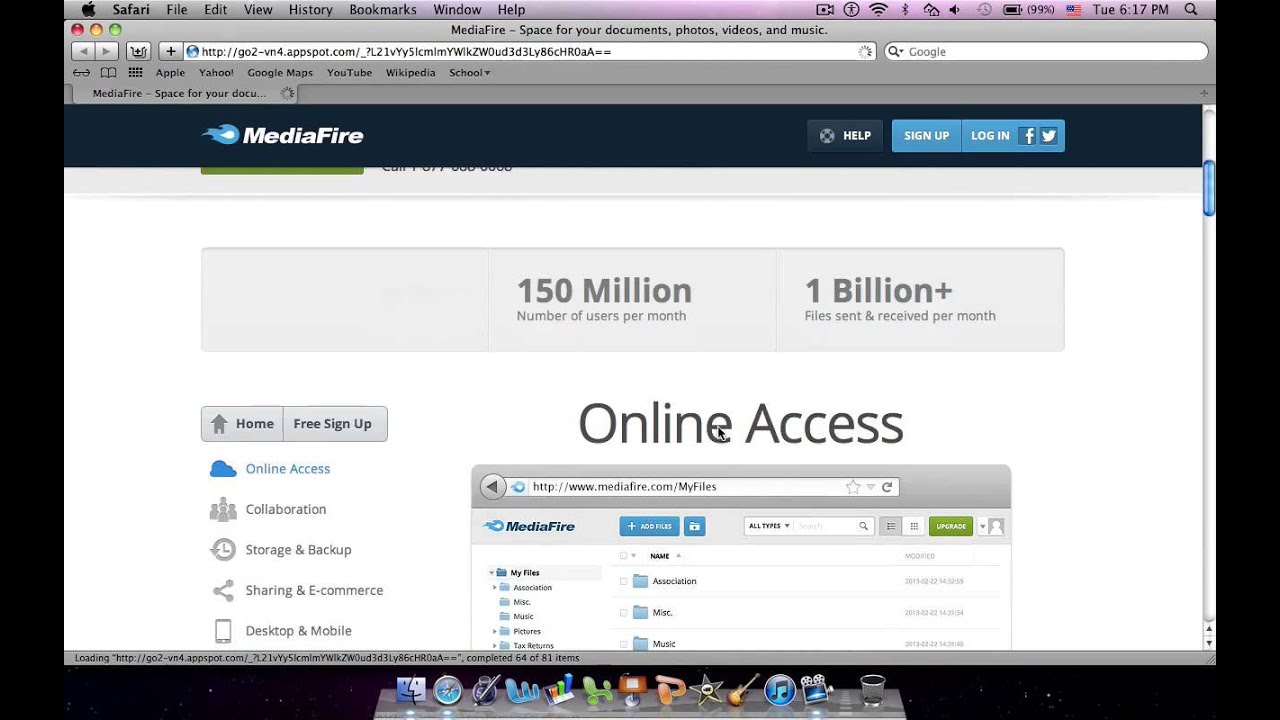Tick the select-all checkbox beside NAME

(623, 556)
